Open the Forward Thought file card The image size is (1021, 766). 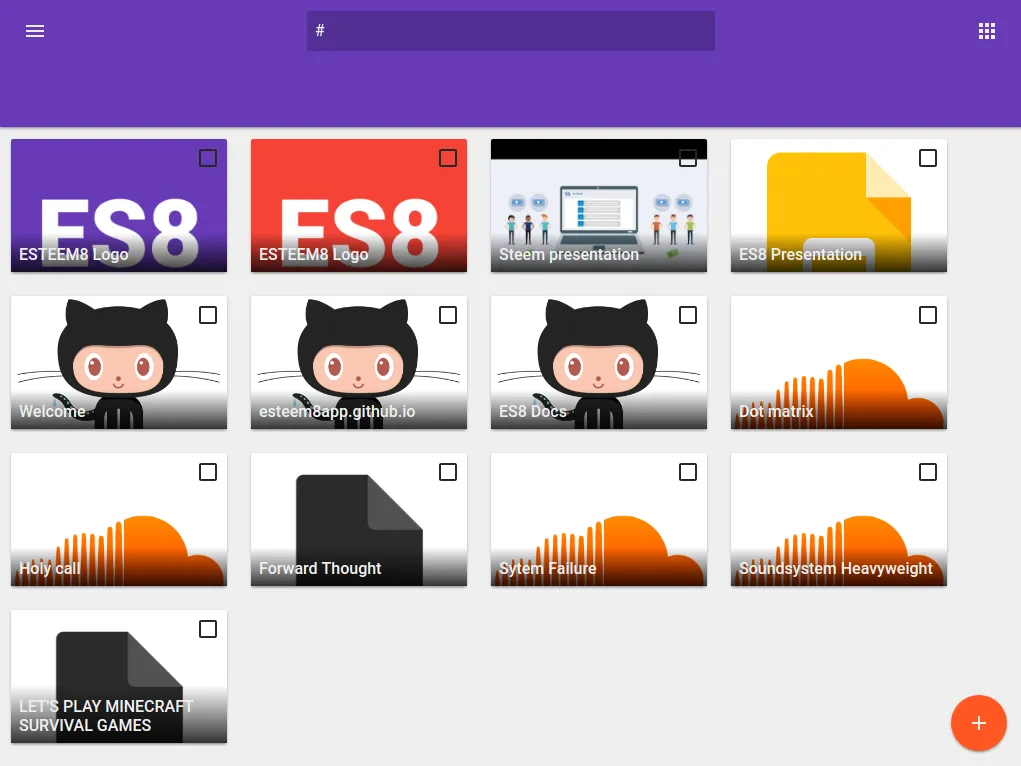[x=359, y=519]
